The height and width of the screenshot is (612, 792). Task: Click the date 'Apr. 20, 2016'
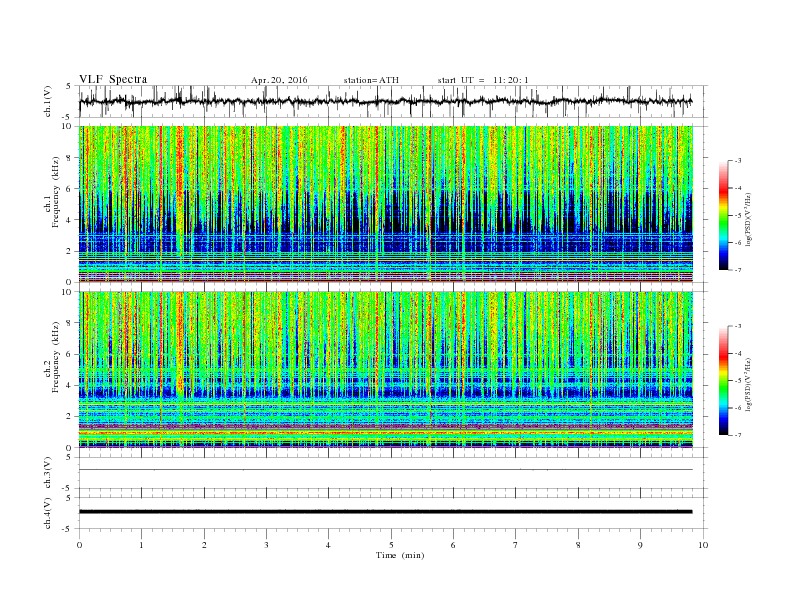tap(279, 80)
